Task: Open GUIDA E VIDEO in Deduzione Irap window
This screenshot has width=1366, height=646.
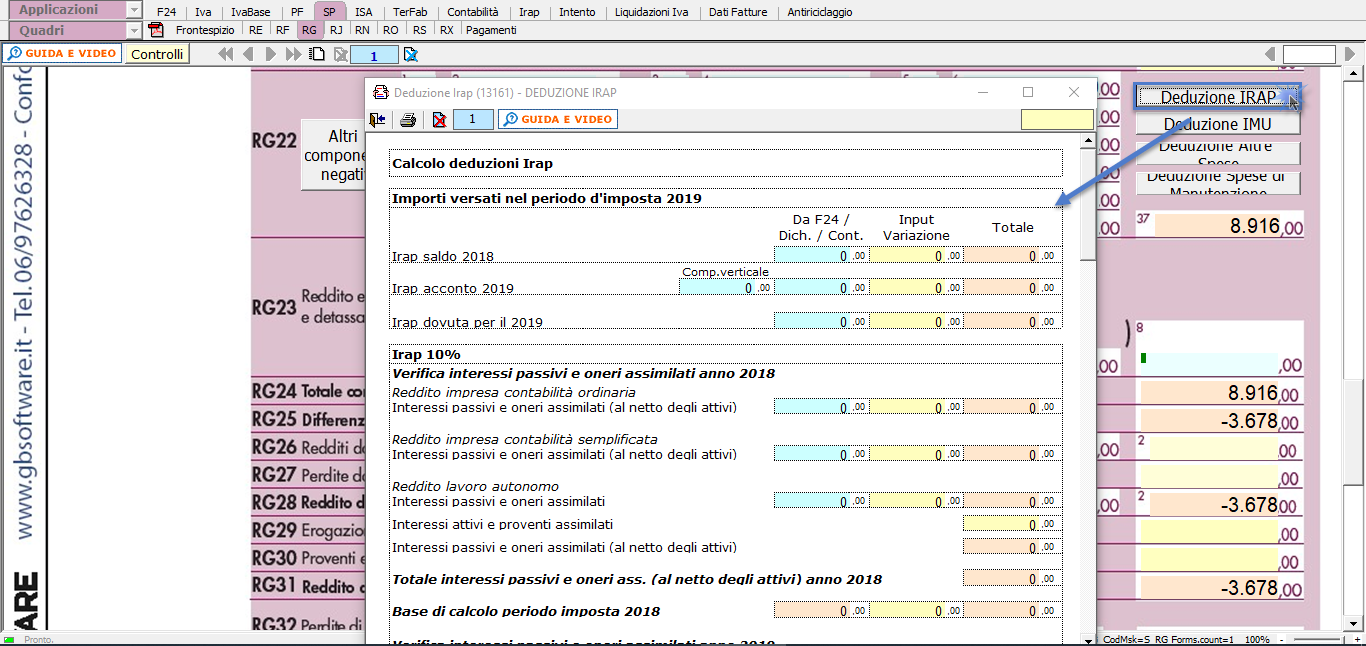Action: pyautogui.click(x=558, y=120)
